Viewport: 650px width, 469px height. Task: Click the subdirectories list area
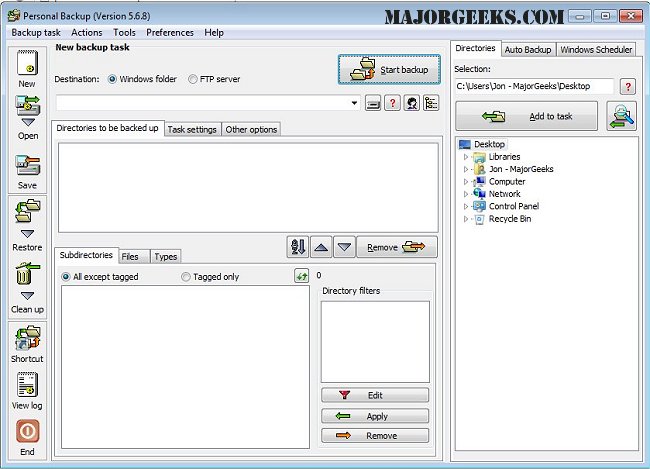pos(185,367)
